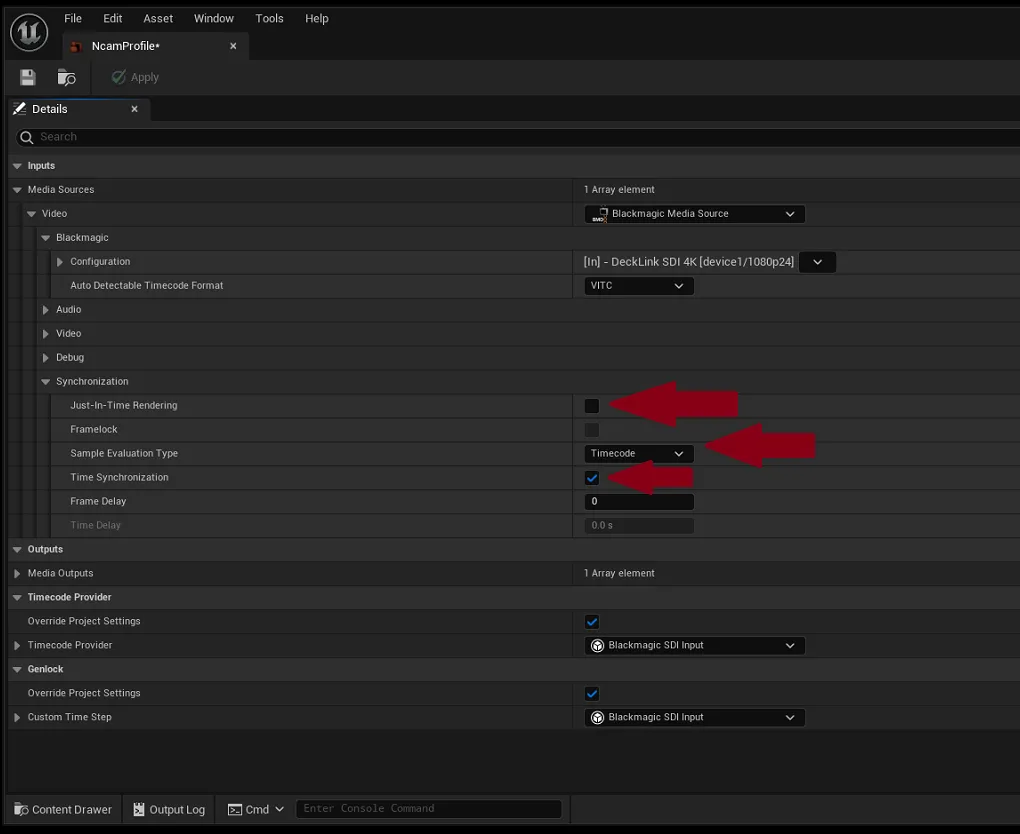Toggle Timecode Provider Override Project Settings
Image resolution: width=1020 pixels, height=834 pixels.
[x=592, y=622]
